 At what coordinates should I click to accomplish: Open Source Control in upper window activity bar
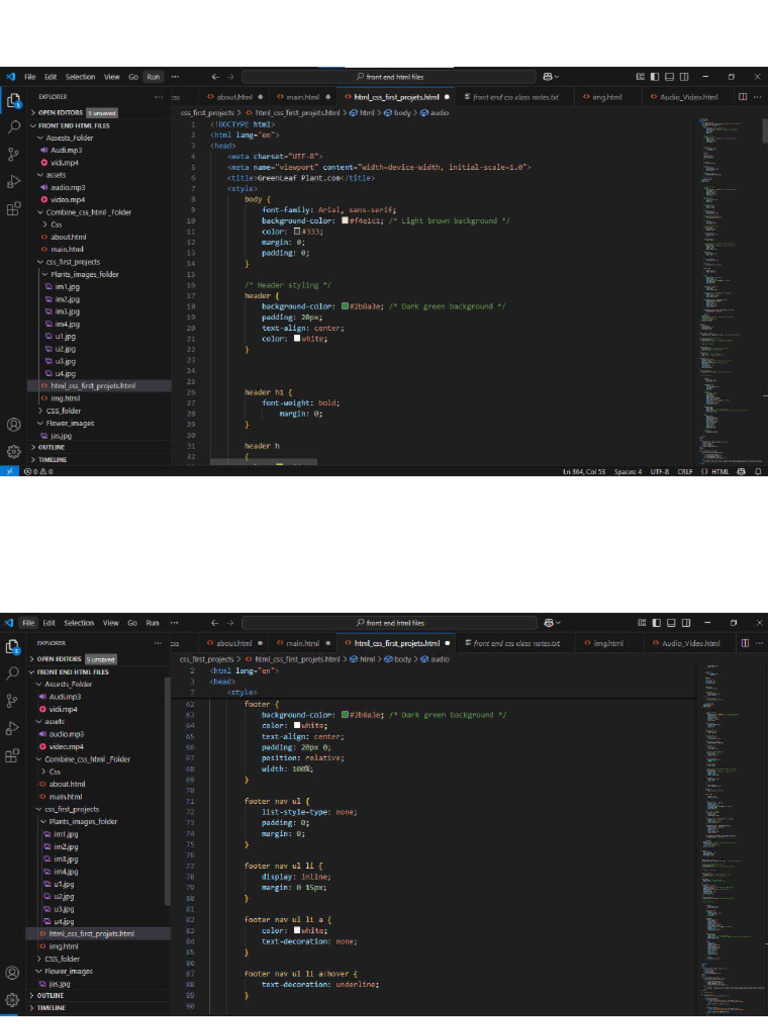point(13,154)
